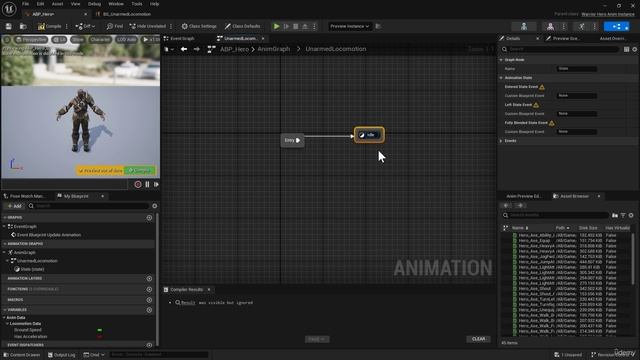
Task: Select the blue Animation Blueprint mode icon
Action: coord(616,27)
